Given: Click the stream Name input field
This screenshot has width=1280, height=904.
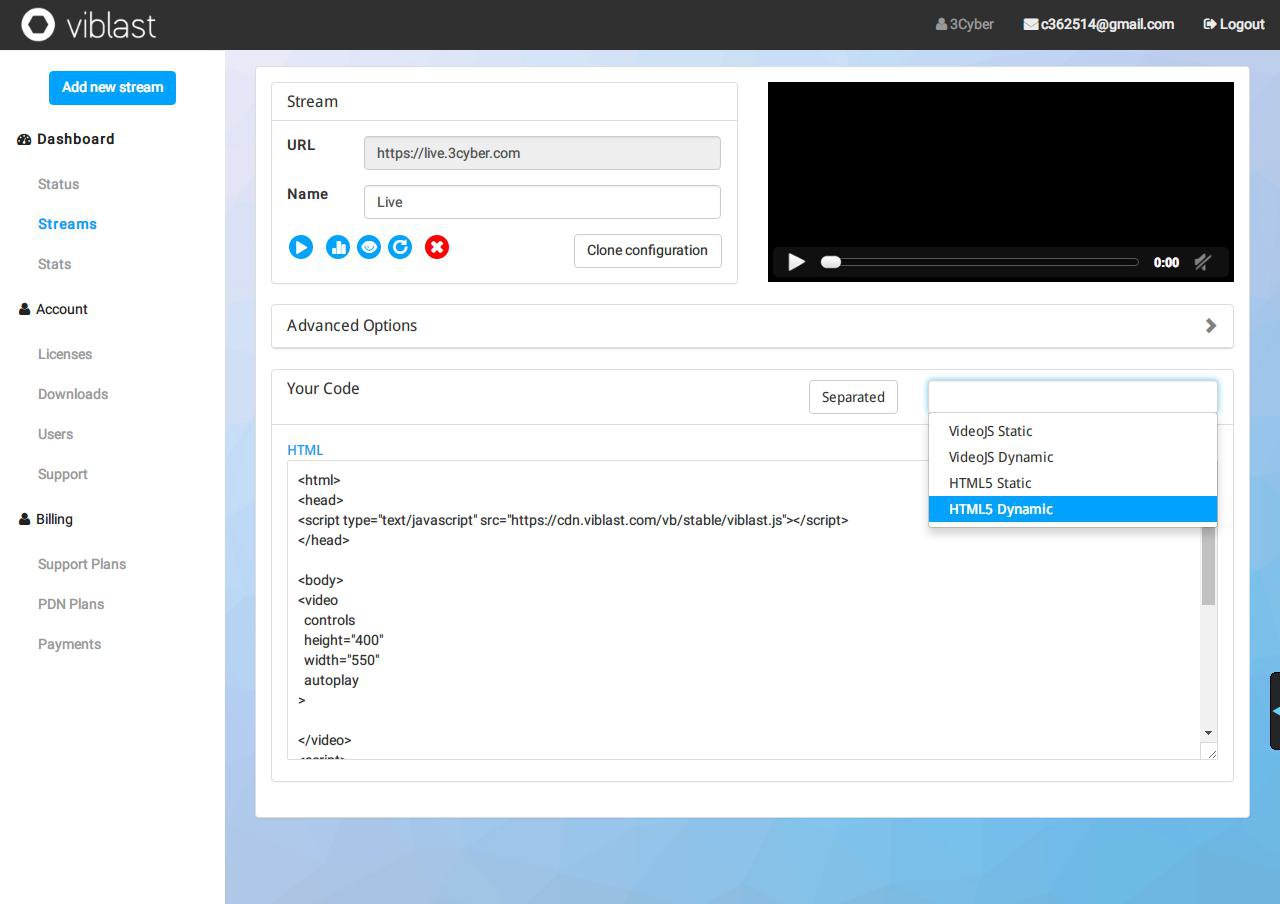Looking at the screenshot, I should pos(541,202).
